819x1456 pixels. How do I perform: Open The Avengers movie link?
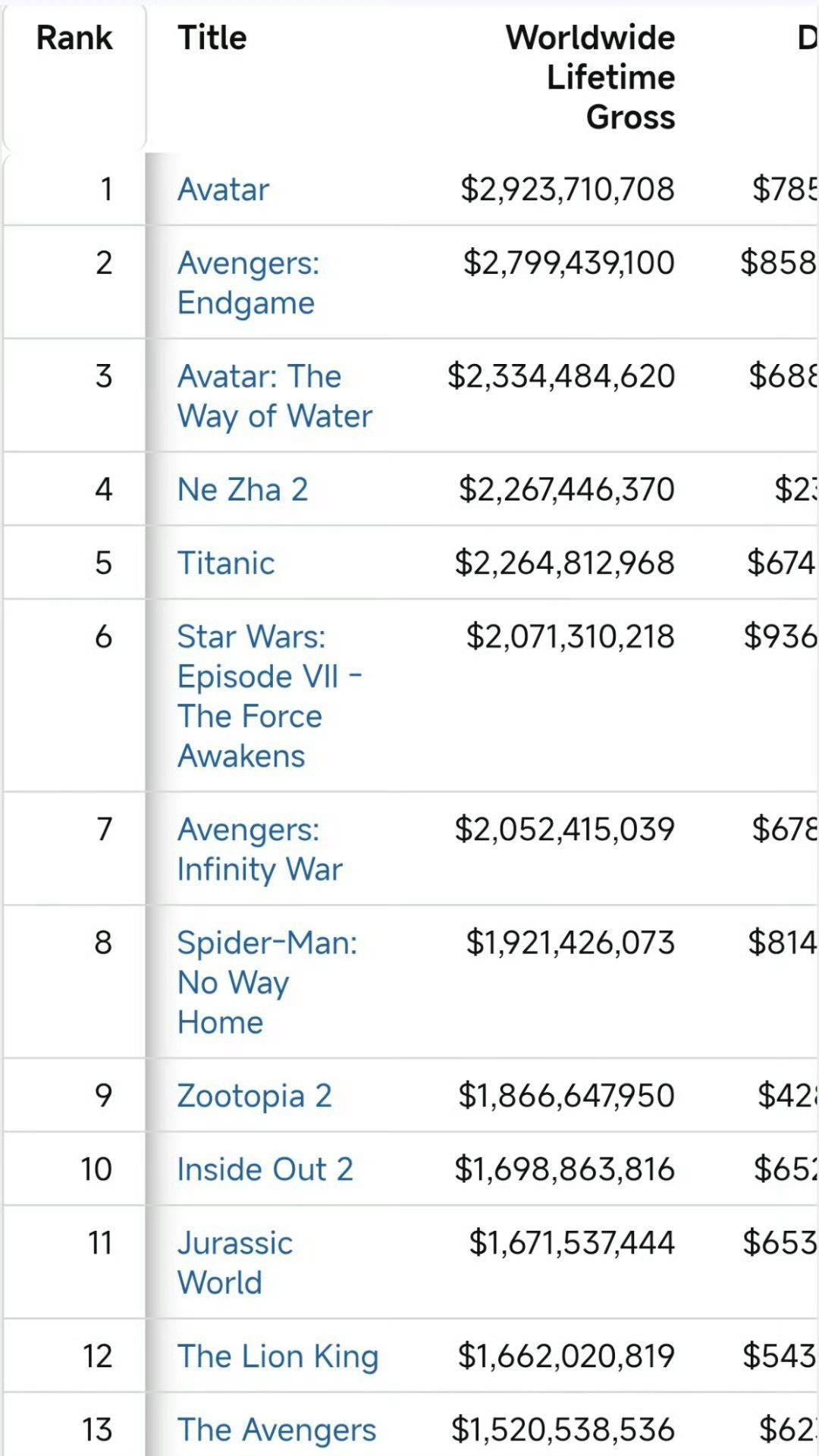tap(277, 1429)
